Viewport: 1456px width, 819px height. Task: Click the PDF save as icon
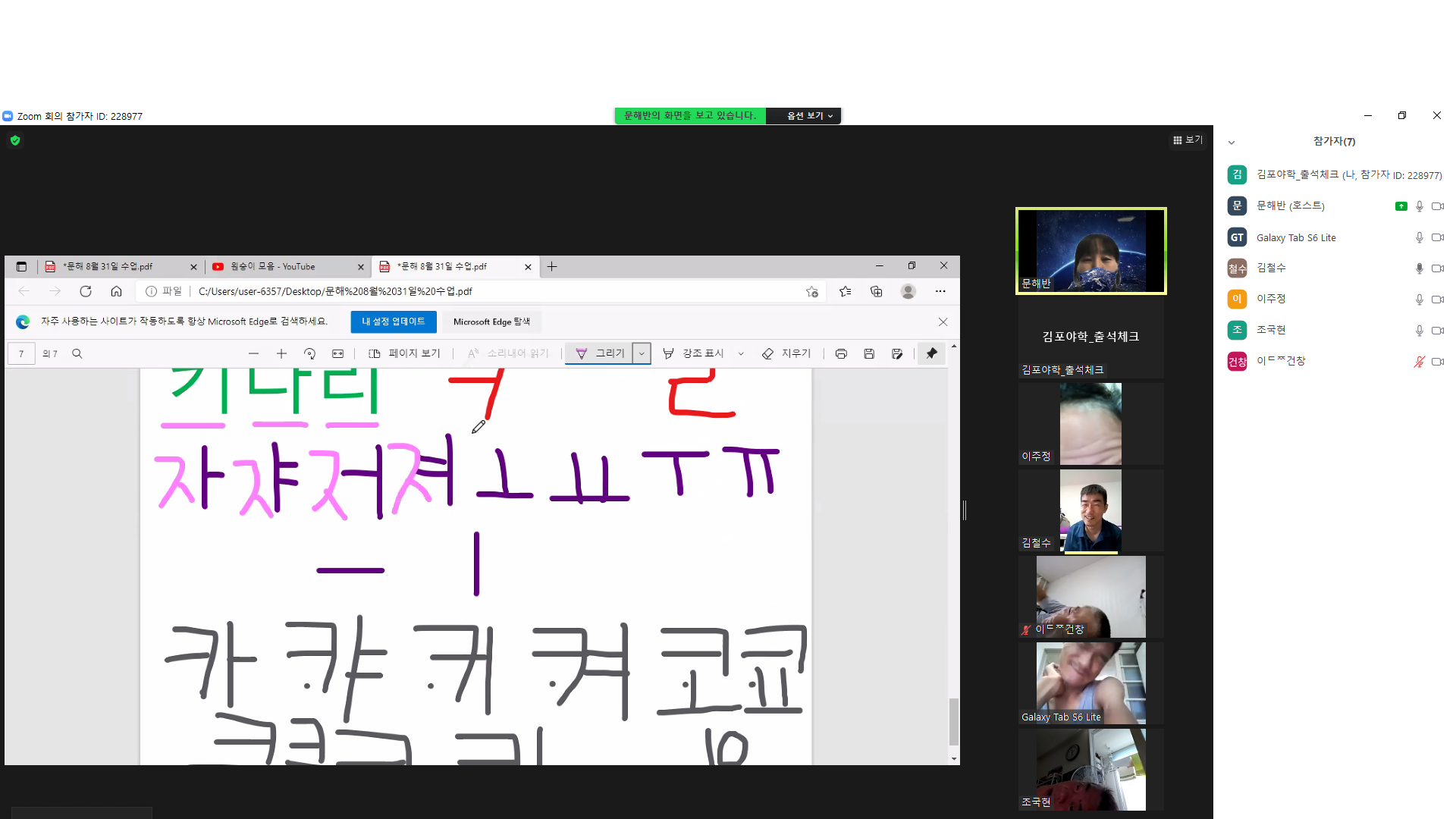click(897, 353)
